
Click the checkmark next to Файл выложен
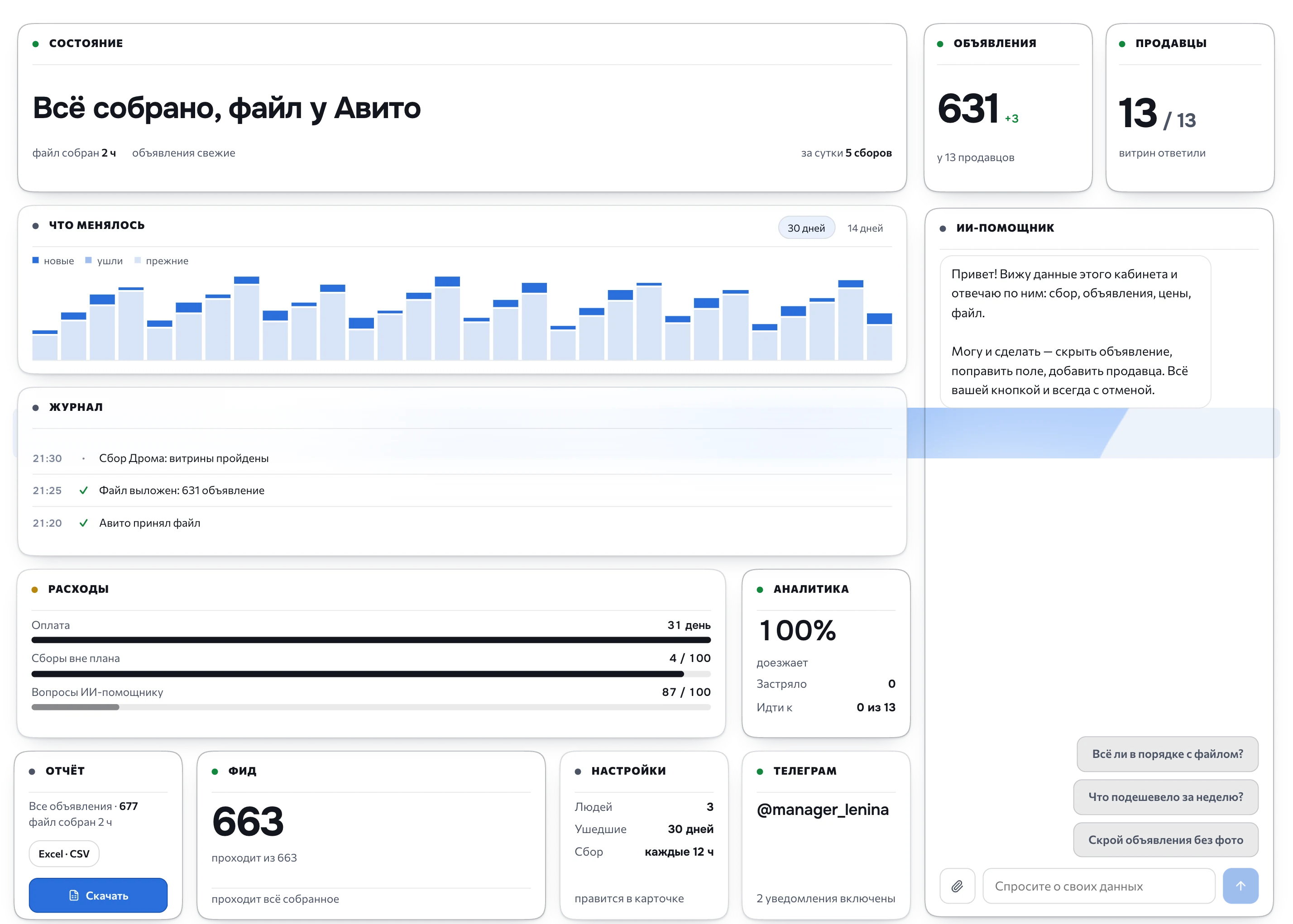point(83,490)
